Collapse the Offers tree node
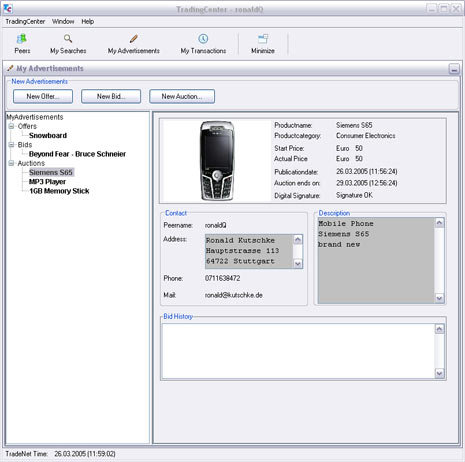Image resolution: width=465 pixels, height=462 pixels. (11, 126)
